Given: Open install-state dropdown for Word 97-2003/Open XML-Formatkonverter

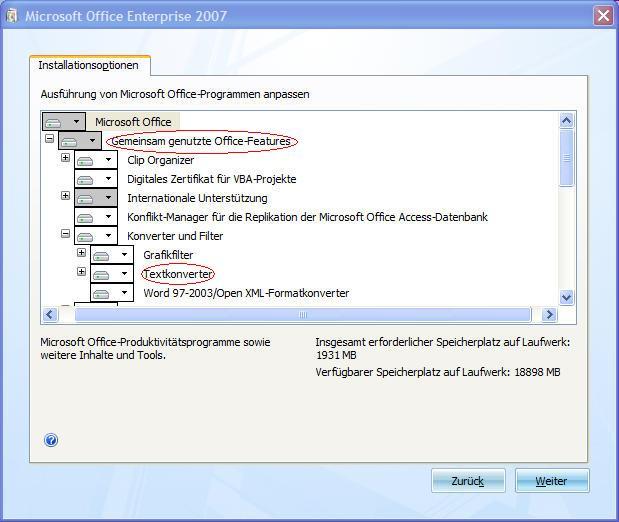Looking at the screenshot, I should pos(112,293).
